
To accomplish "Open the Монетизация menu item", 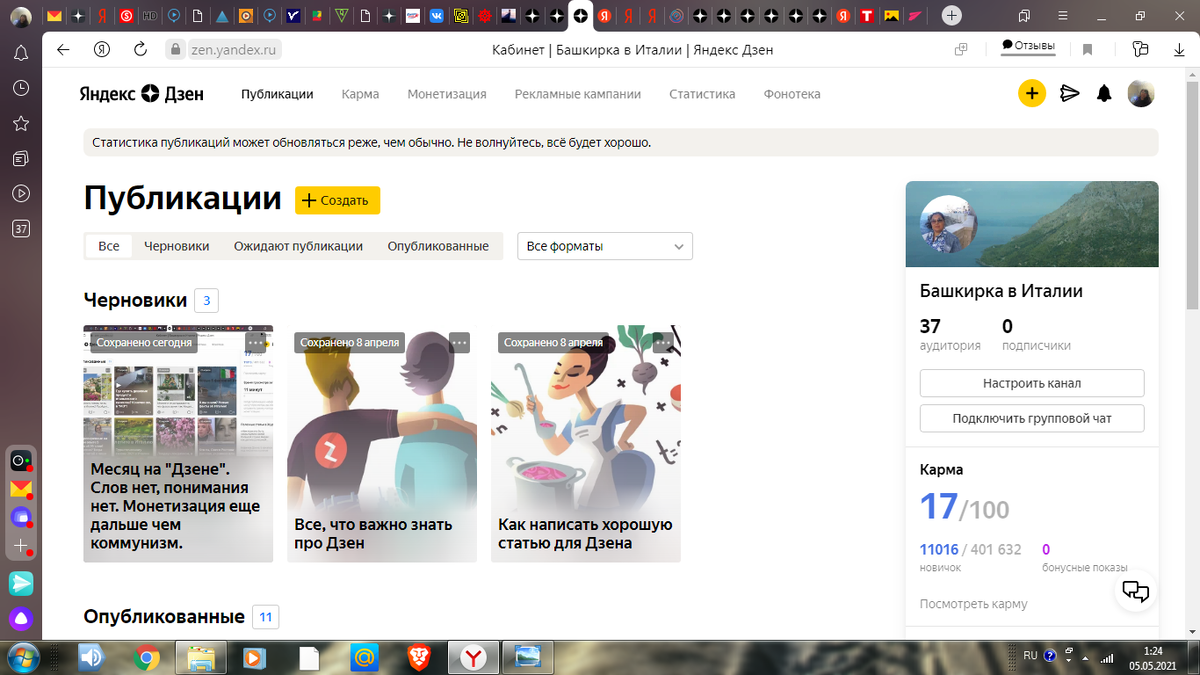I will pyautogui.click(x=447, y=94).
